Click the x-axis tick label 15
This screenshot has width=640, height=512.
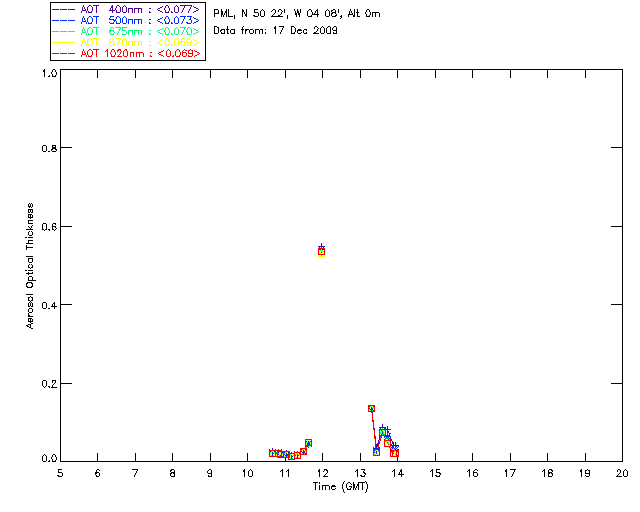click(435, 473)
